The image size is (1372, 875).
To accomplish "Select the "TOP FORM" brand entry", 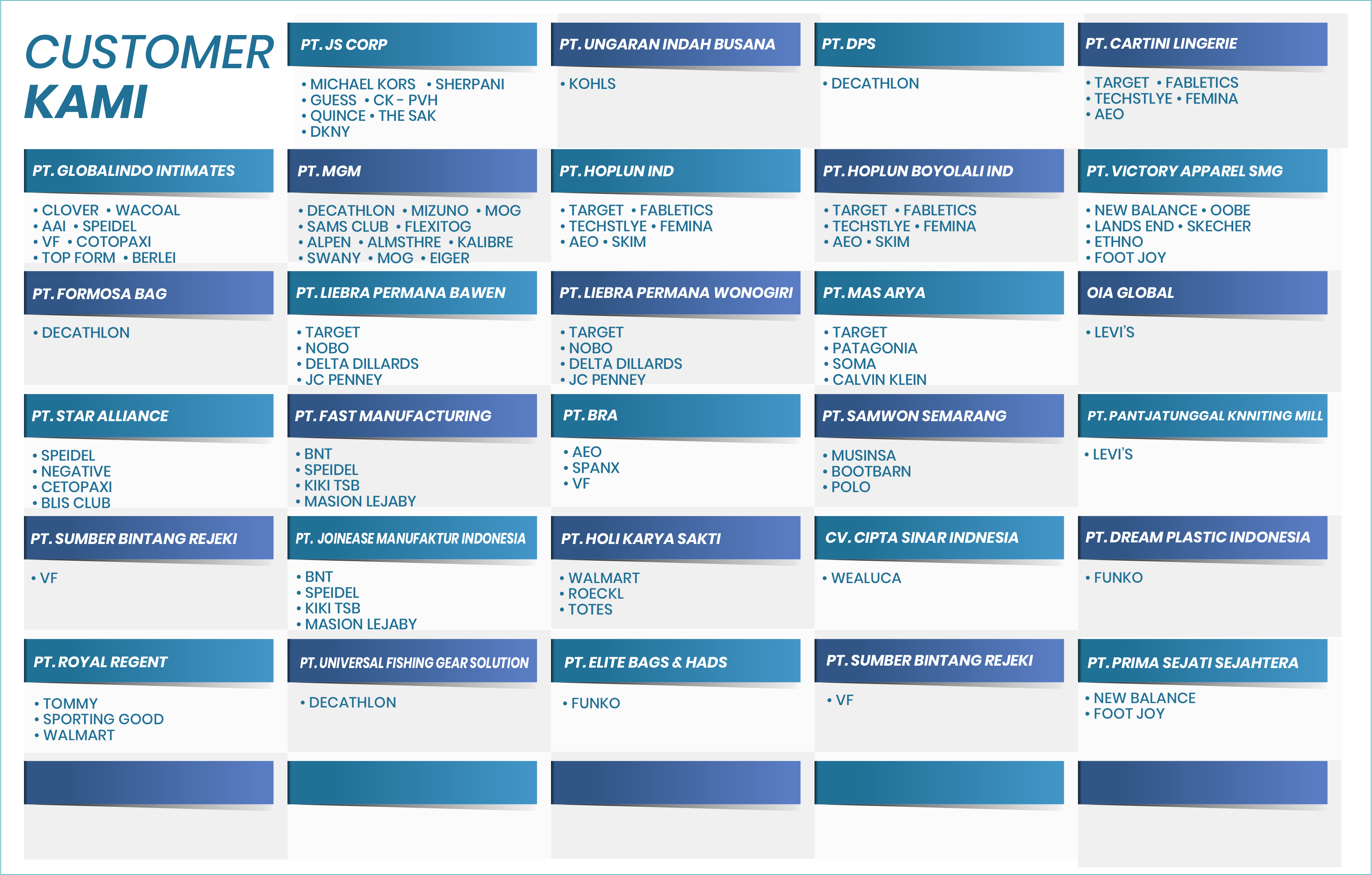I will [79, 258].
